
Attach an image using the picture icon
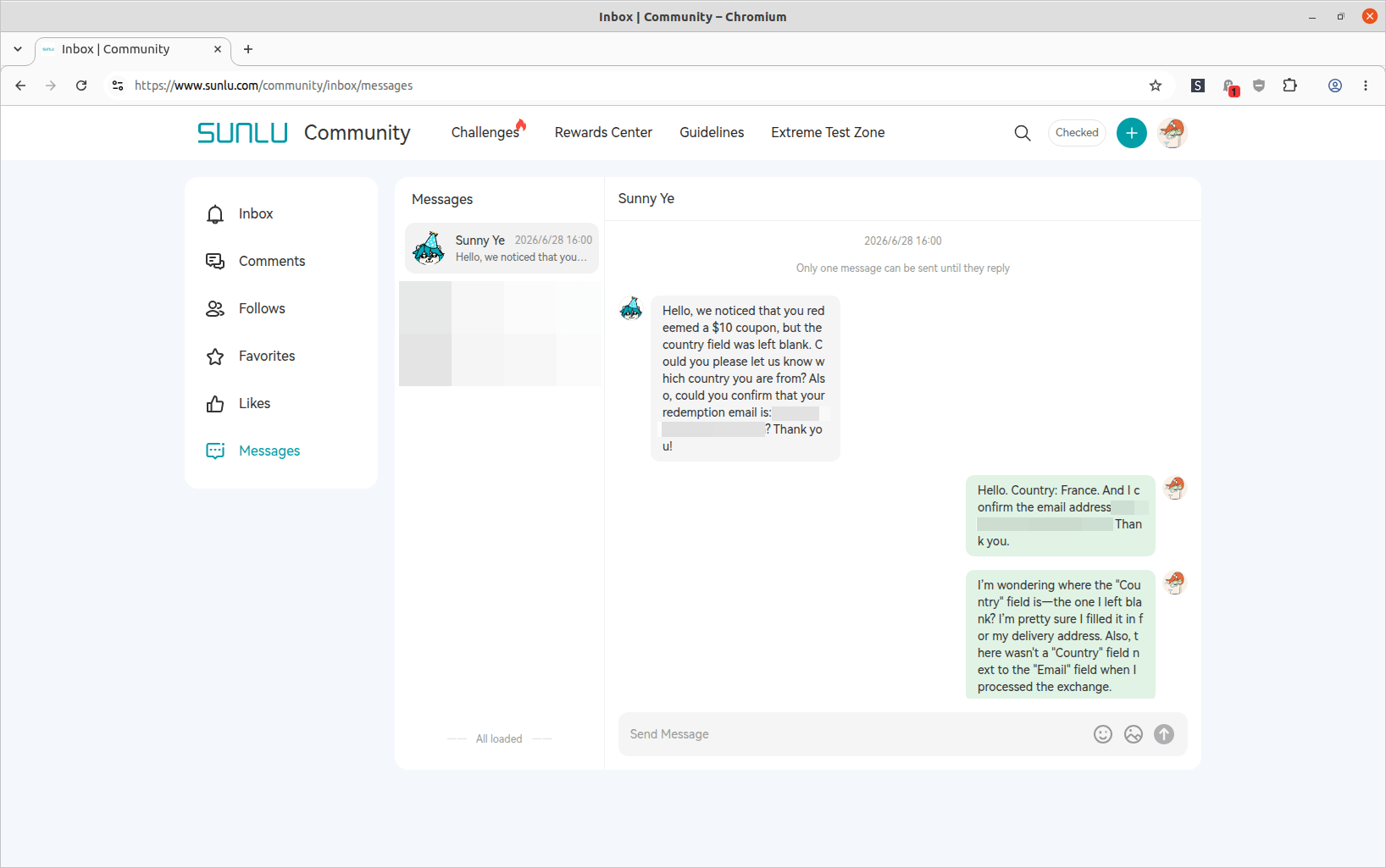1134,734
